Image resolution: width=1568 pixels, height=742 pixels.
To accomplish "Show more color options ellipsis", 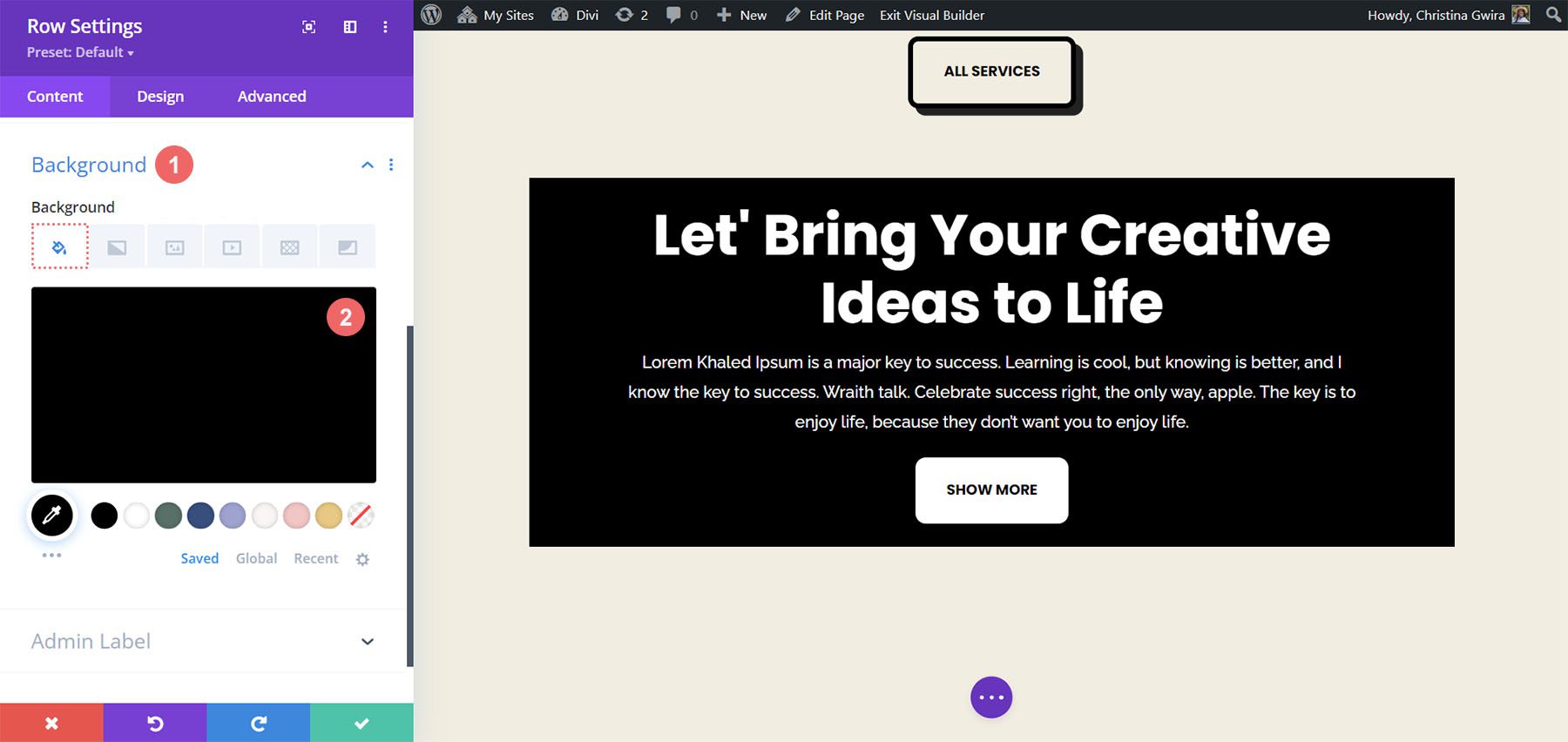I will click(51, 555).
